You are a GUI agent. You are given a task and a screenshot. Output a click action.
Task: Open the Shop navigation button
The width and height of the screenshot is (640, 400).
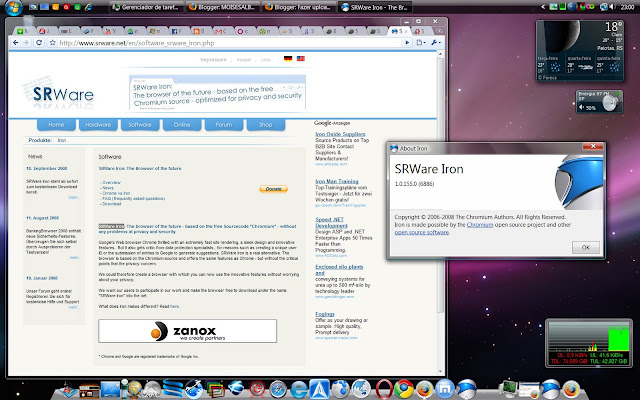click(266, 125)
